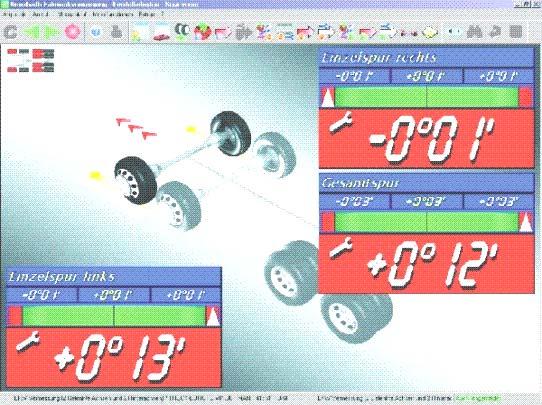Image resolution: width=542 pixels, height=405 pixels.
Task: Click the -0°01' tolerance cell in Einzelspur links
Action: (41, 295)
